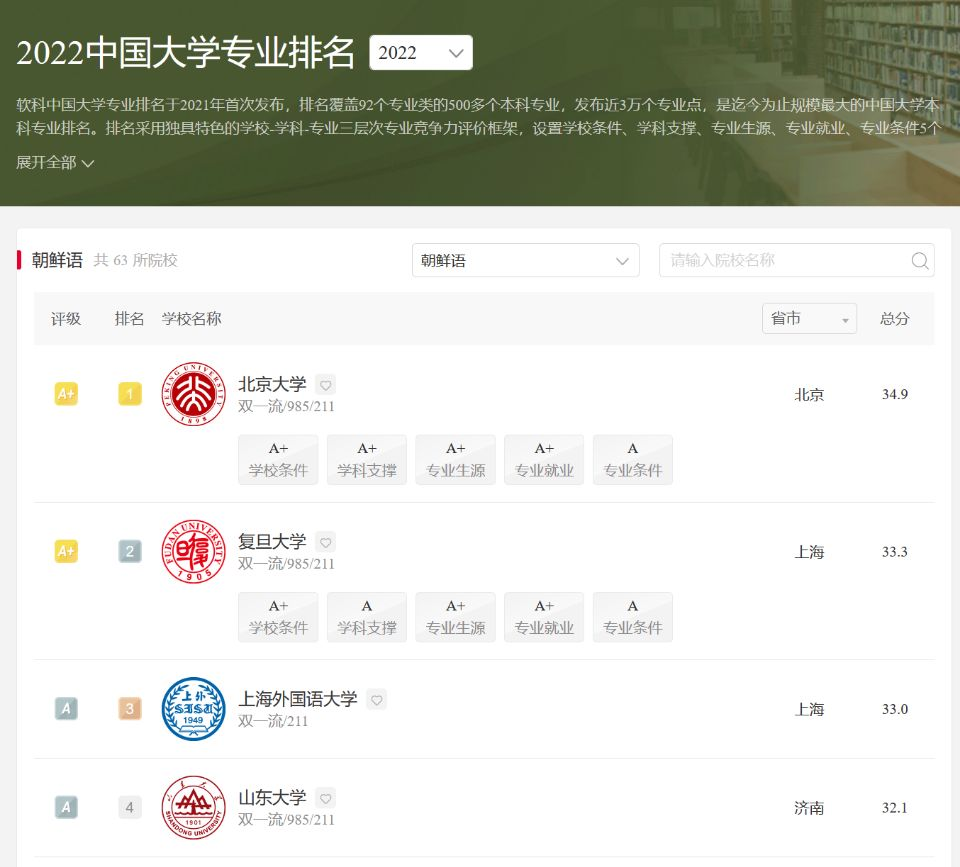The image size is (960, 867).
Task: Favorite 上海外国语大学 with heart icon
Action: [x=377, y=700]
